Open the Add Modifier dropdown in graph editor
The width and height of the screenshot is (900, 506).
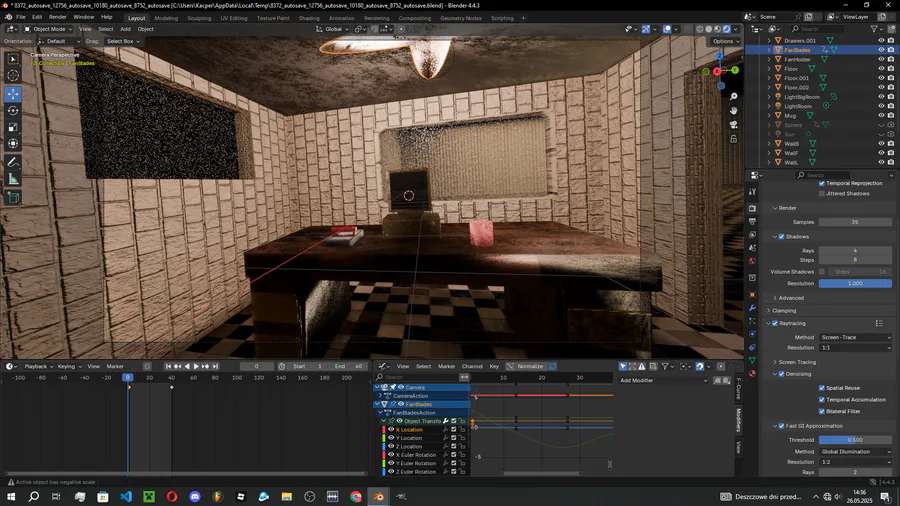pyautogui.click(x=664, y=380)
